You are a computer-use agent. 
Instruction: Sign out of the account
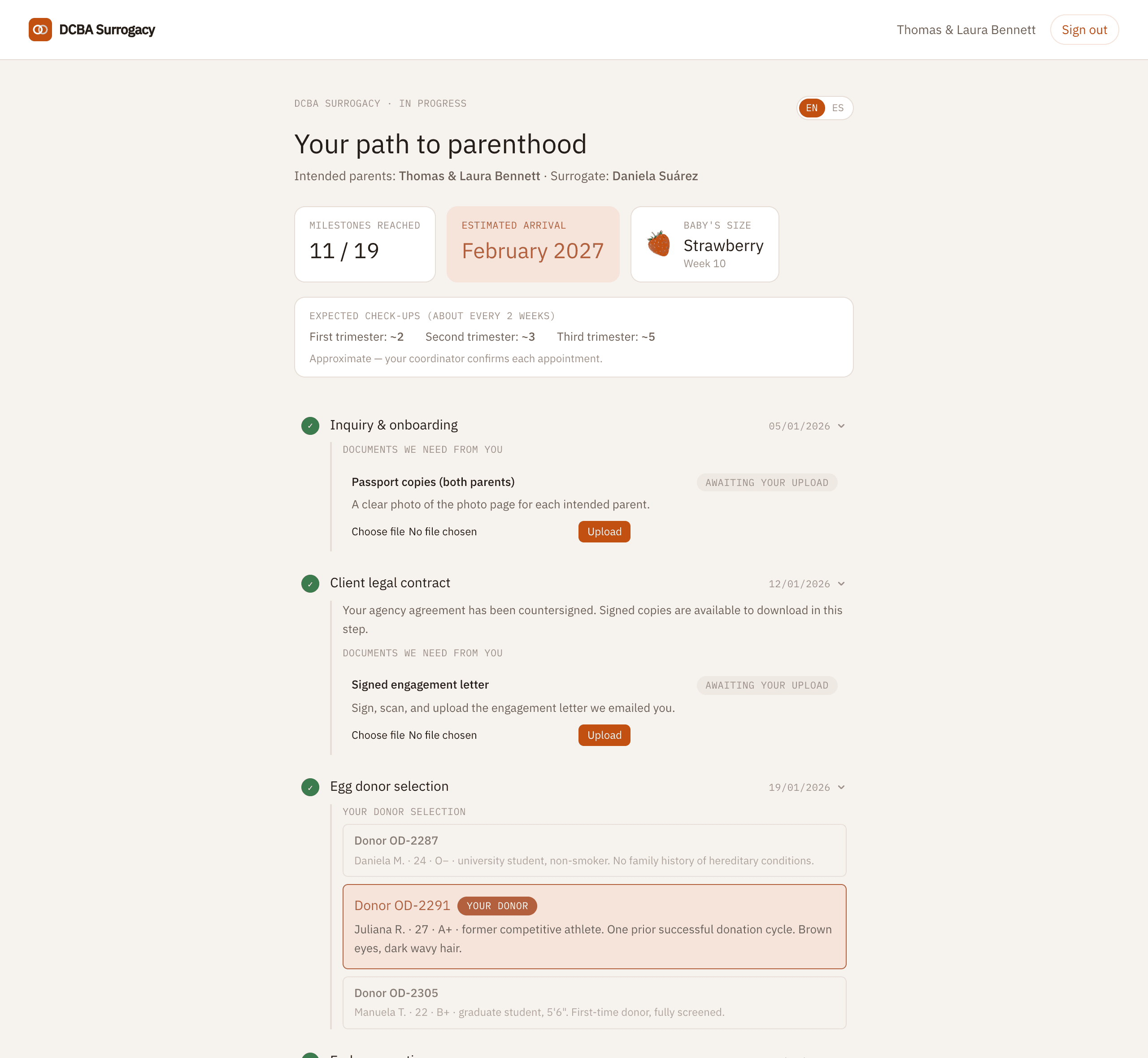[1084, 30]
